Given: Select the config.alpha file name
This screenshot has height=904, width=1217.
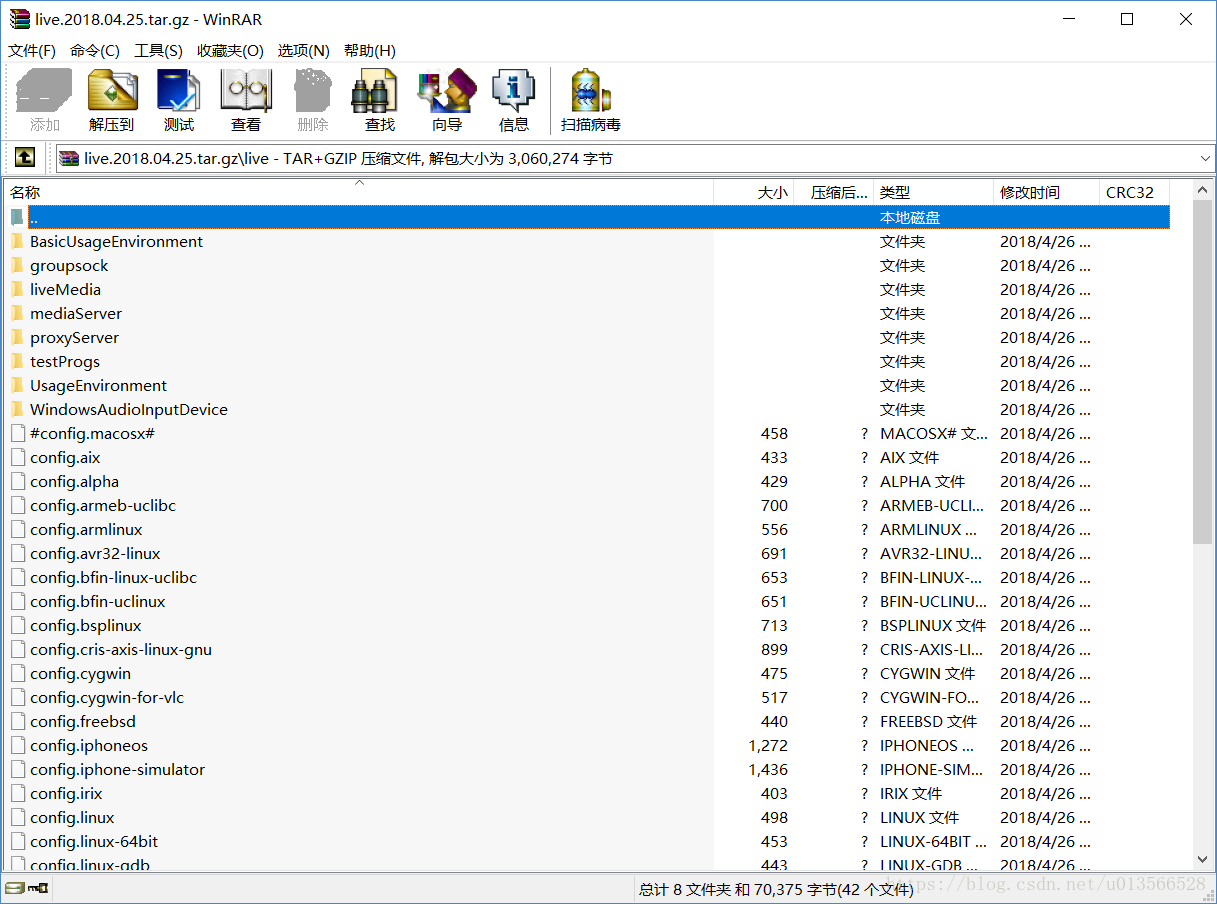Looking at the screenshot, I should click(74, 481).
